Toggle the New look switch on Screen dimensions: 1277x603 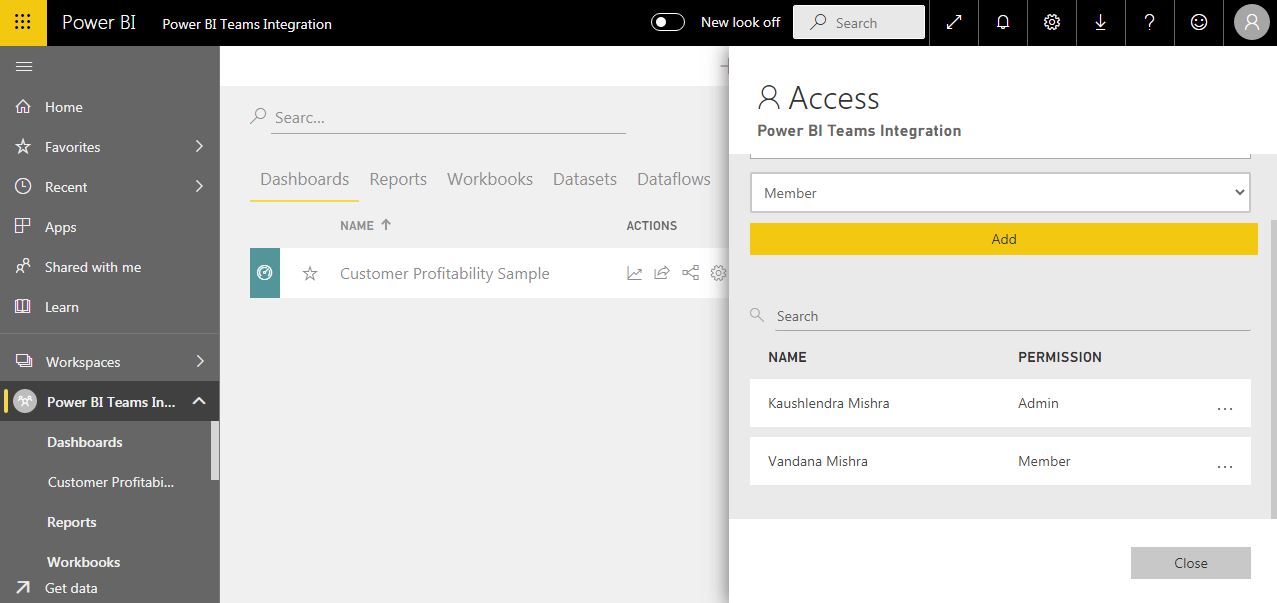(666, 20)
